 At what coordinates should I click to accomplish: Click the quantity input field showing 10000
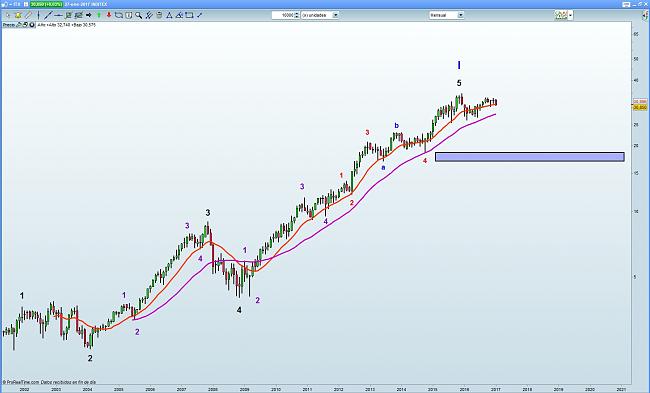tap(283, 15)
